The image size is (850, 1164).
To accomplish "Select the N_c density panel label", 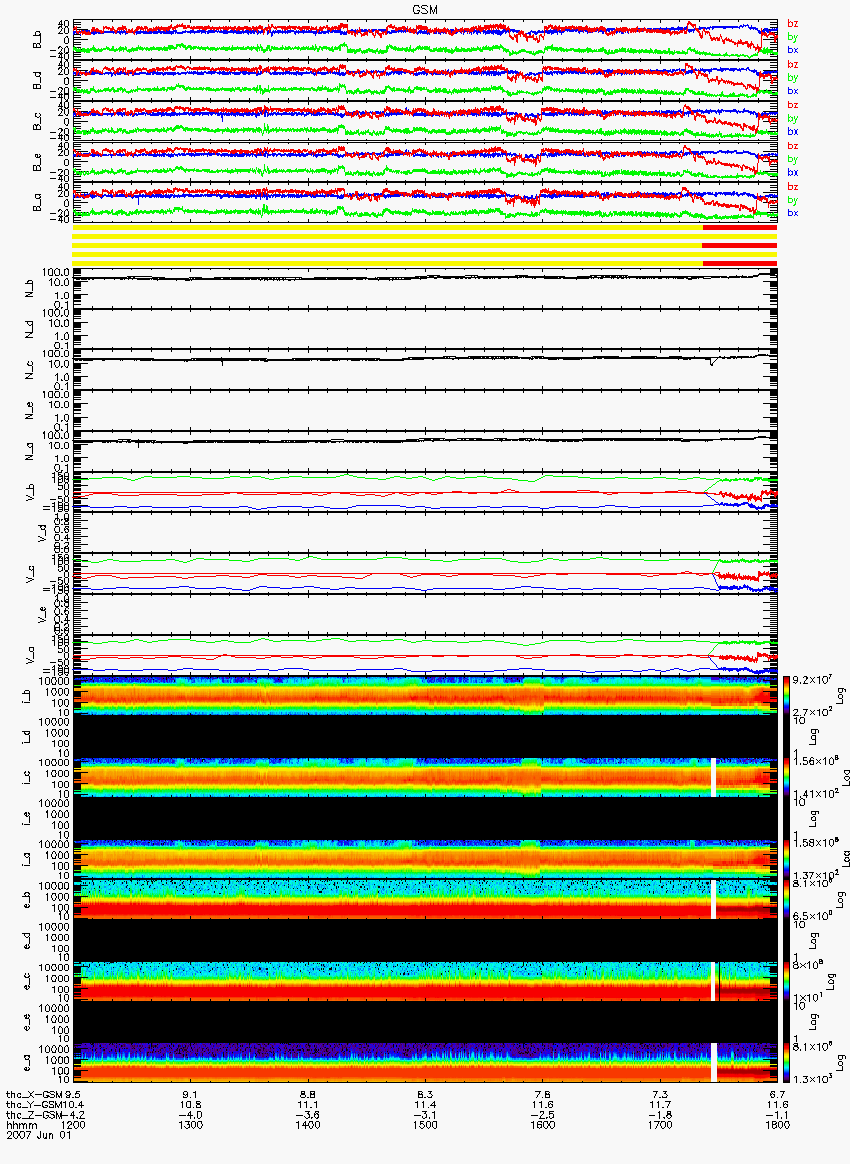I will (x=29, y=370).
